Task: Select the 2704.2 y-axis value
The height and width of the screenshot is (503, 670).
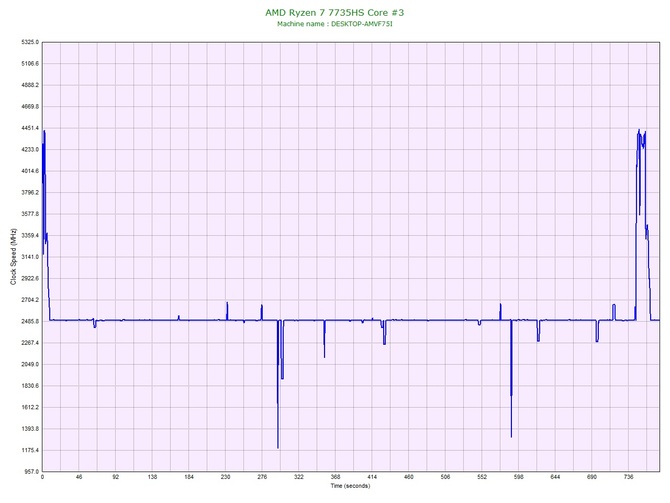Action: (30, 300)
